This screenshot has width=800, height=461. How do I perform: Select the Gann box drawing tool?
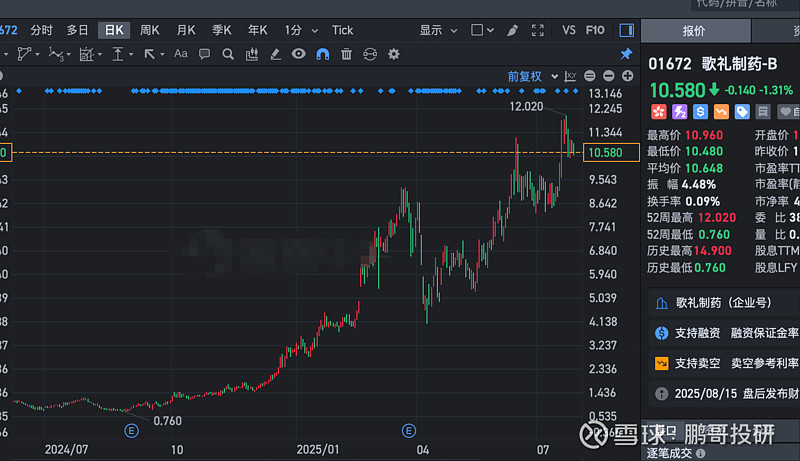point(86,54)
